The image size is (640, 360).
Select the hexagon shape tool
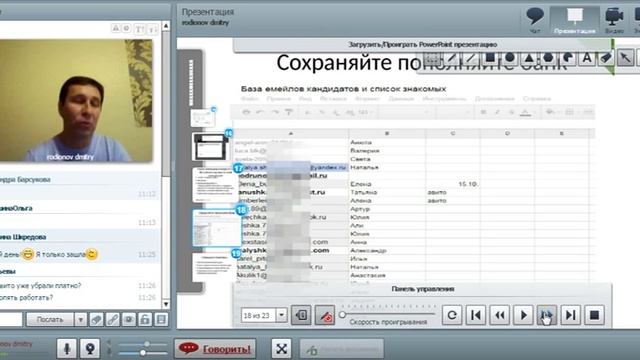pos(548,58)
